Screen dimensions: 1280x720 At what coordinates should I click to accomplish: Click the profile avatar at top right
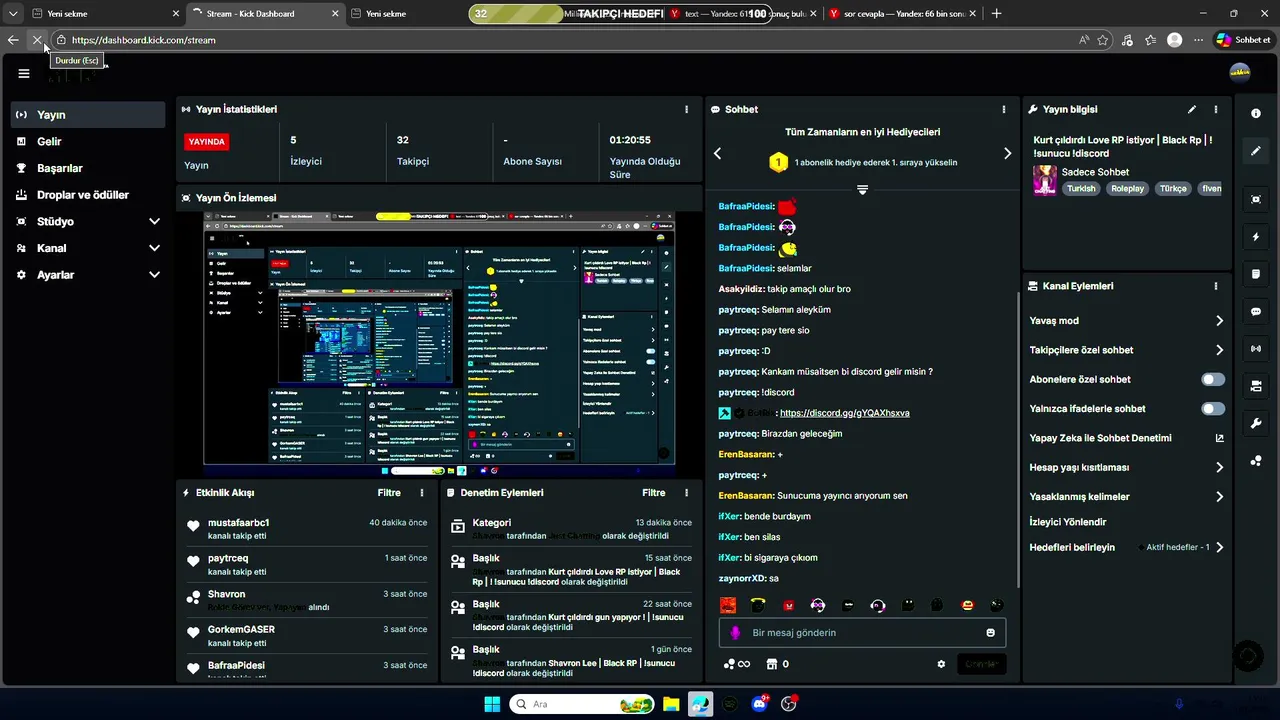point(1240,72)
